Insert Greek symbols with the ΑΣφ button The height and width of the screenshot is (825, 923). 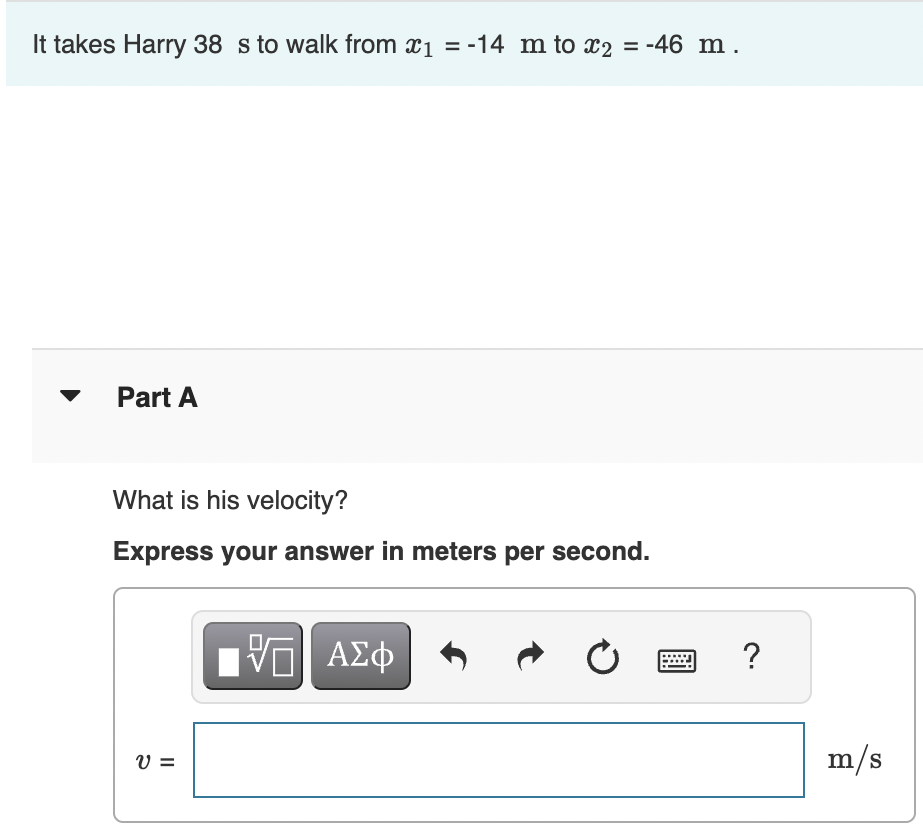[359, 655]
